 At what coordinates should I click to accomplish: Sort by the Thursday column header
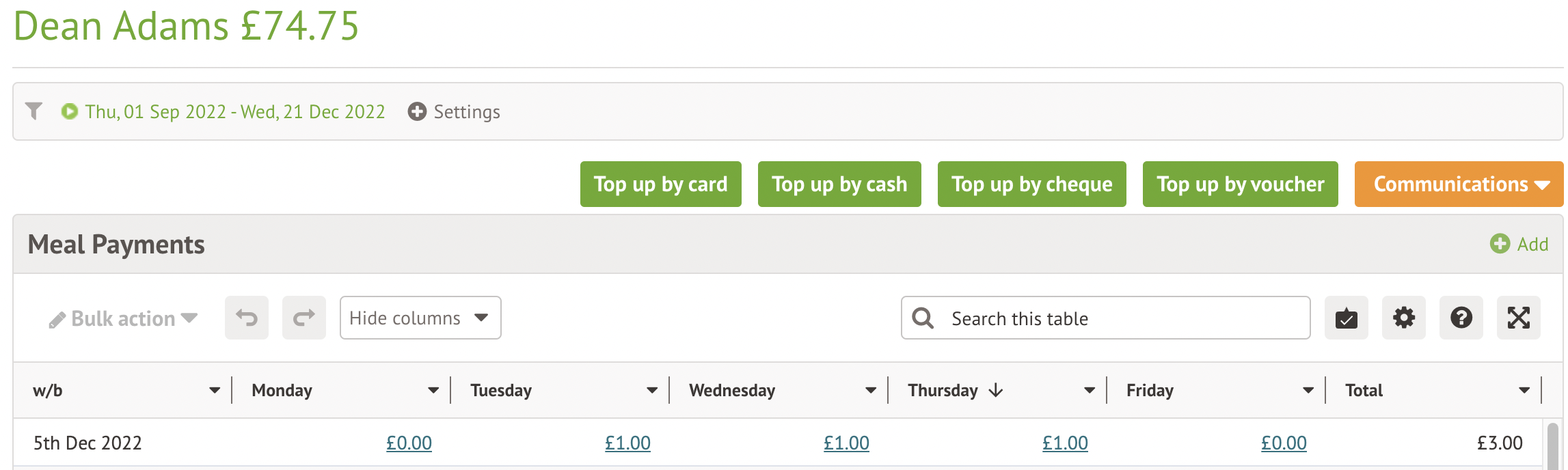pos(943,390)
